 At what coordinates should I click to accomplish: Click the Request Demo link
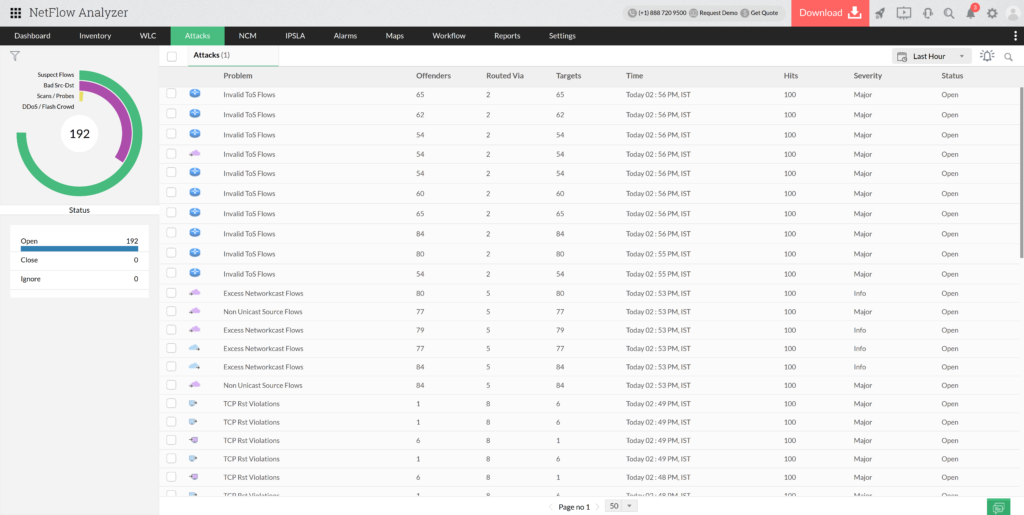click(713, 13)
